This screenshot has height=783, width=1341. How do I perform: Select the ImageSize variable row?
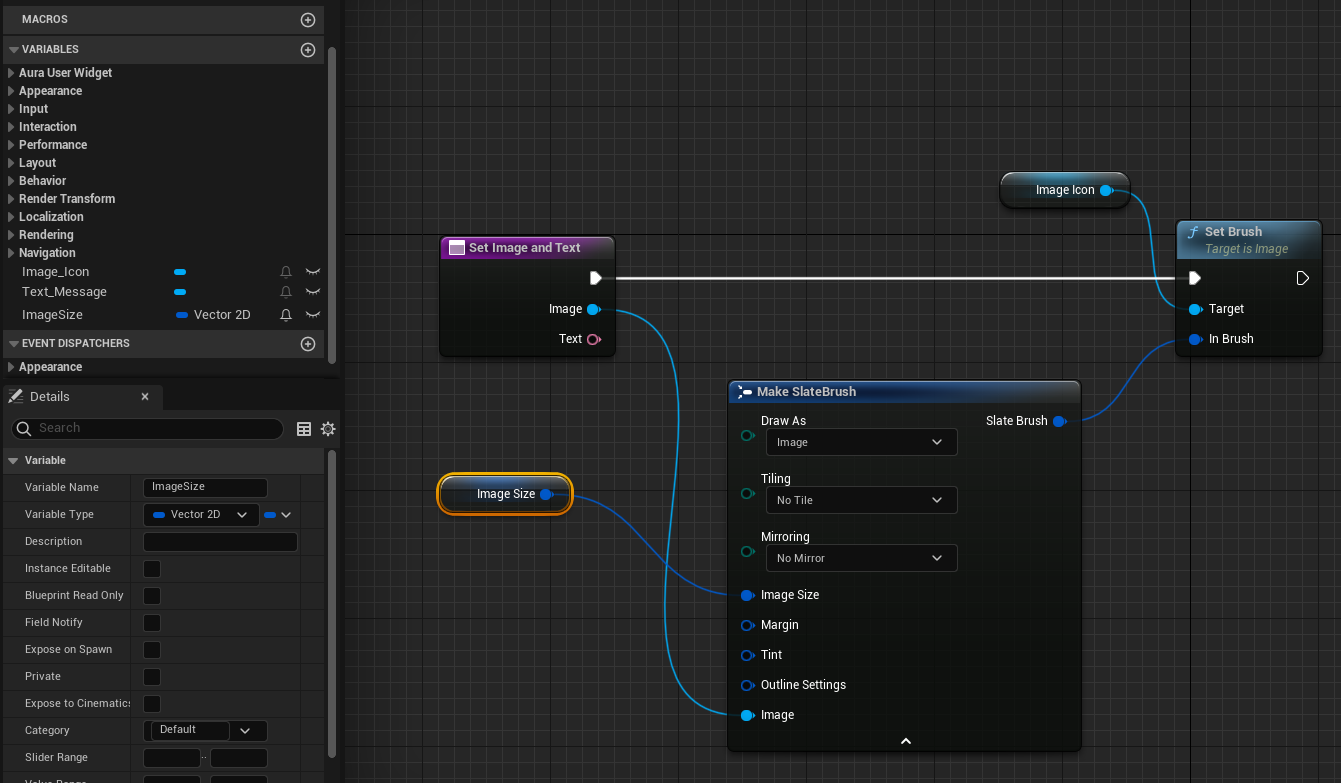click(x=163, y=315)
